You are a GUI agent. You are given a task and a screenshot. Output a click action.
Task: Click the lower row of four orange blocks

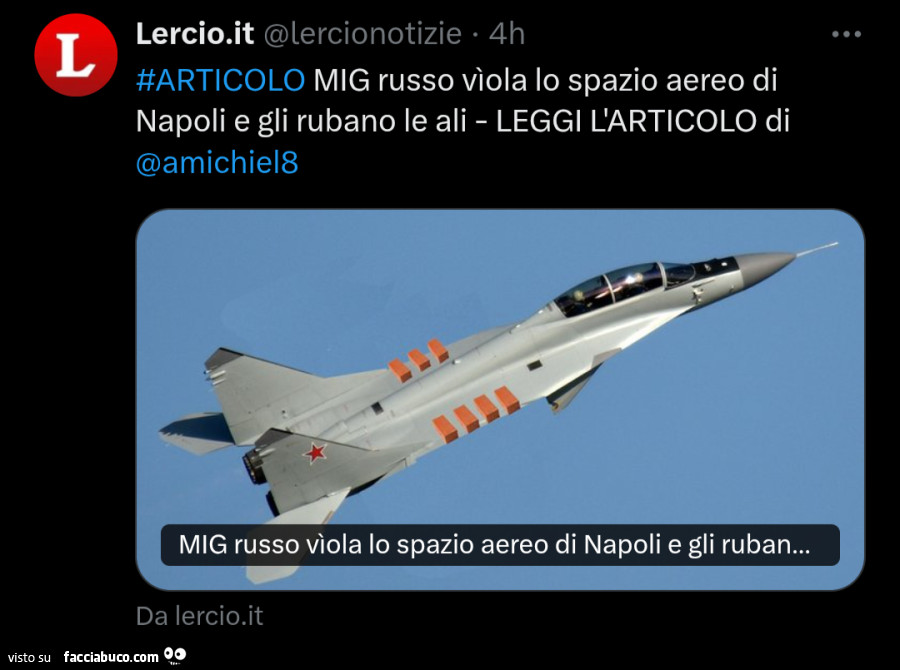click(x=476, y=414)
